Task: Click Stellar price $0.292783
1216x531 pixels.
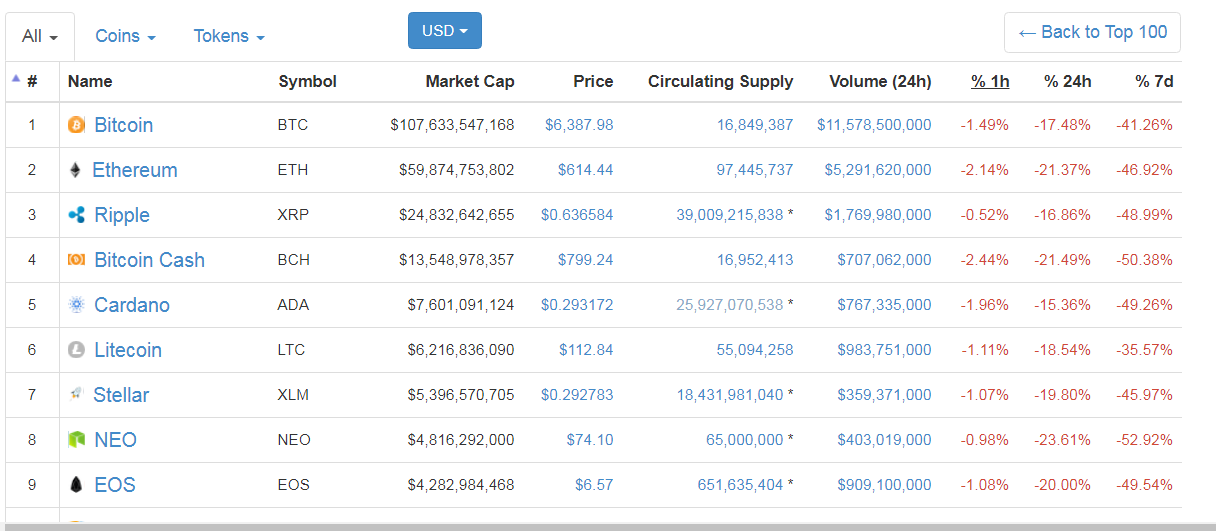Action: (x=577, y=395)
